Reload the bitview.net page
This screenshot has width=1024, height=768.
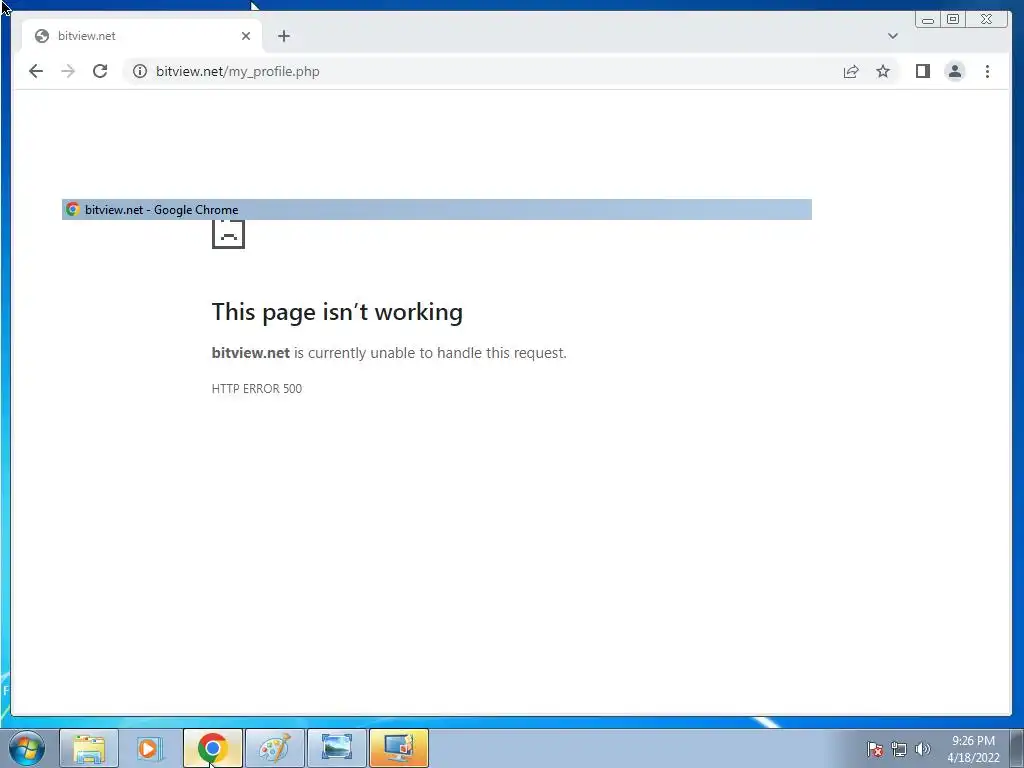100,71
